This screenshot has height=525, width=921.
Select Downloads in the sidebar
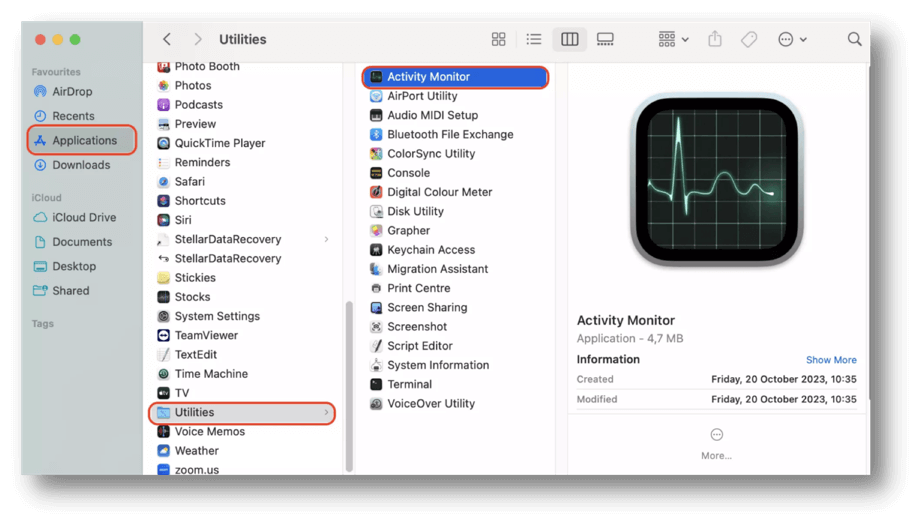point(80,165)
